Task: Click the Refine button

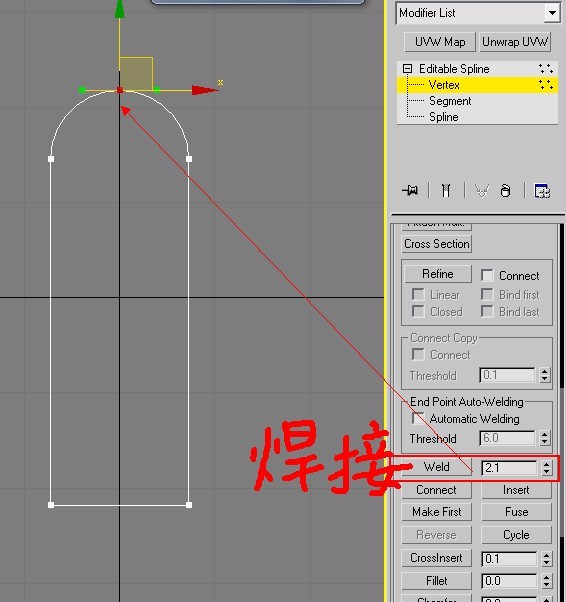Action: pos(438,274)
